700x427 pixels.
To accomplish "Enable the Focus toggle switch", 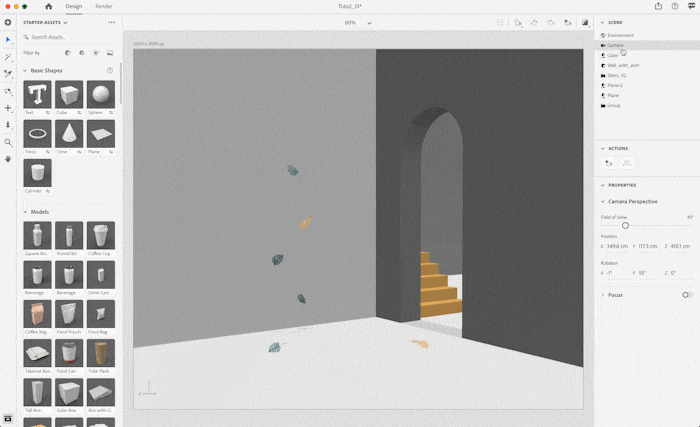I will pos(687,295).
